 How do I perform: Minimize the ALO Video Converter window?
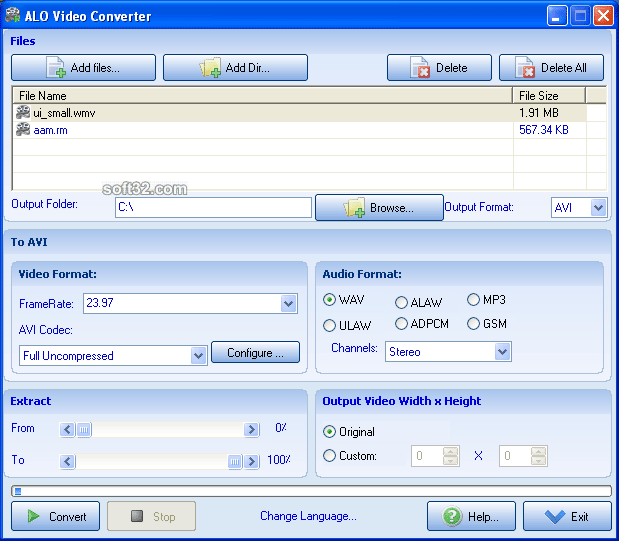click(x=557, y=16)
